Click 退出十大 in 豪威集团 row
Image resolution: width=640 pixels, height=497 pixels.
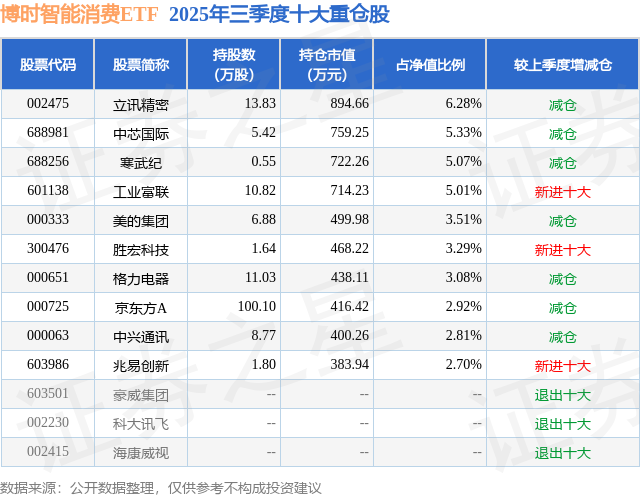[x=563, y=395]
